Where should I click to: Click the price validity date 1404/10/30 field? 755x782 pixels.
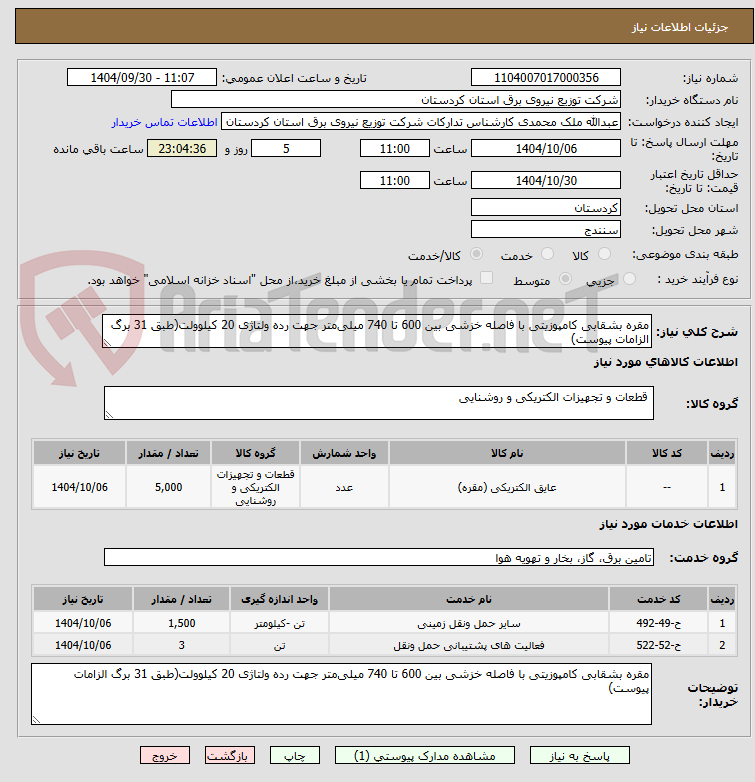[546, 181]
